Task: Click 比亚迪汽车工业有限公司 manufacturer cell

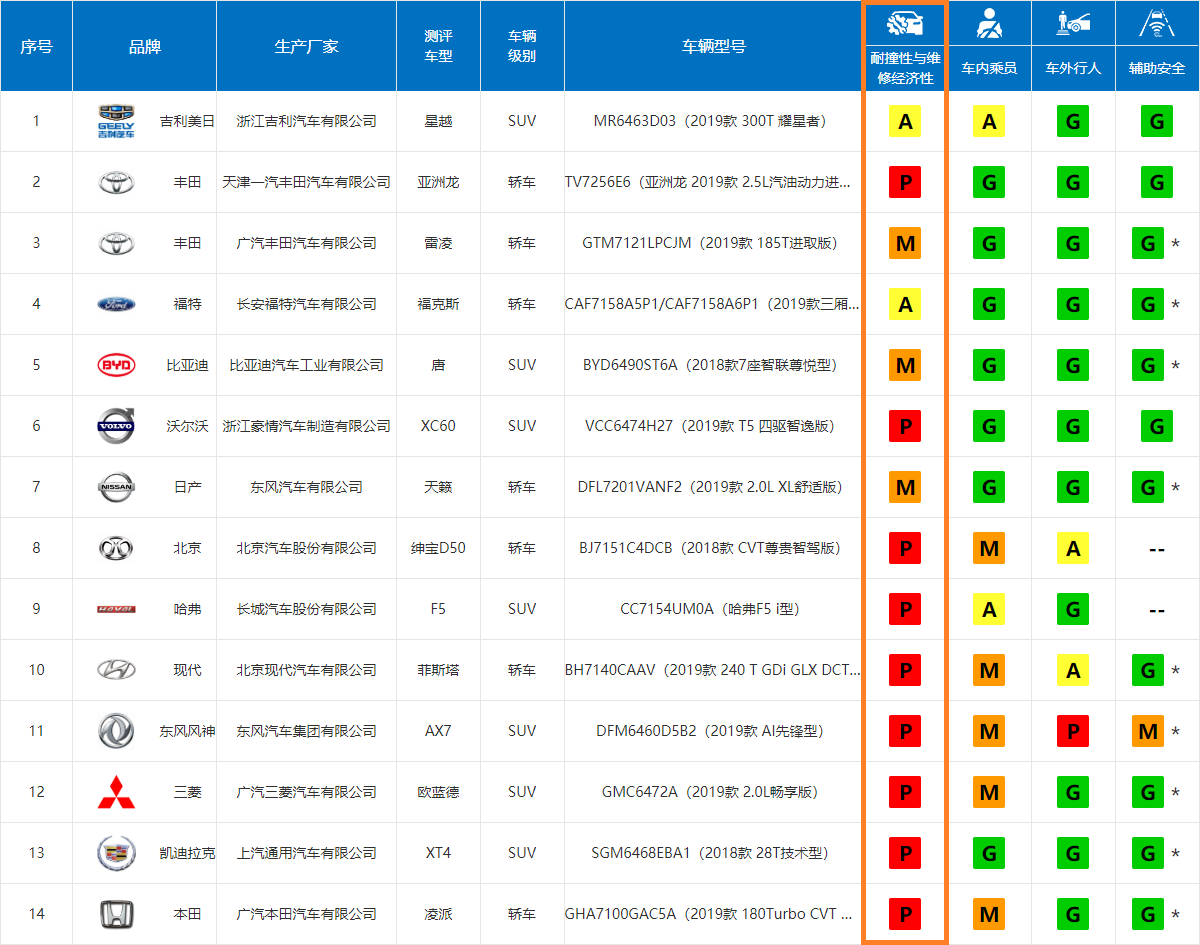Action: click(306, 365)
